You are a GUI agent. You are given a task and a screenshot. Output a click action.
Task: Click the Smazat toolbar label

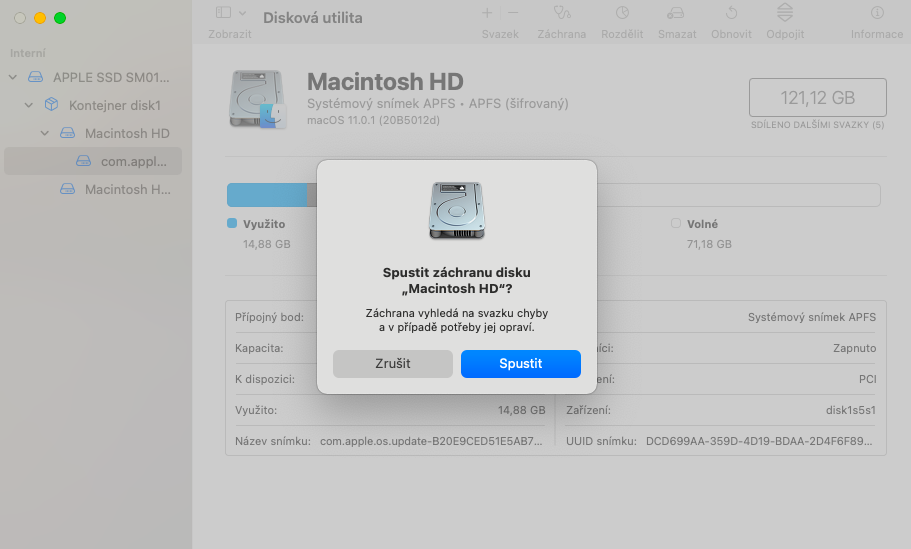tap(677, 34)
